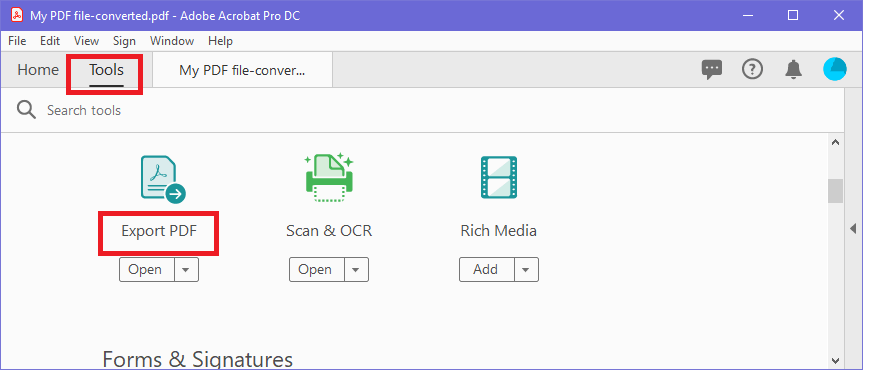The image size is (870, 371).
Task: Open the Help menu
Action: click(x=220, y=41)
